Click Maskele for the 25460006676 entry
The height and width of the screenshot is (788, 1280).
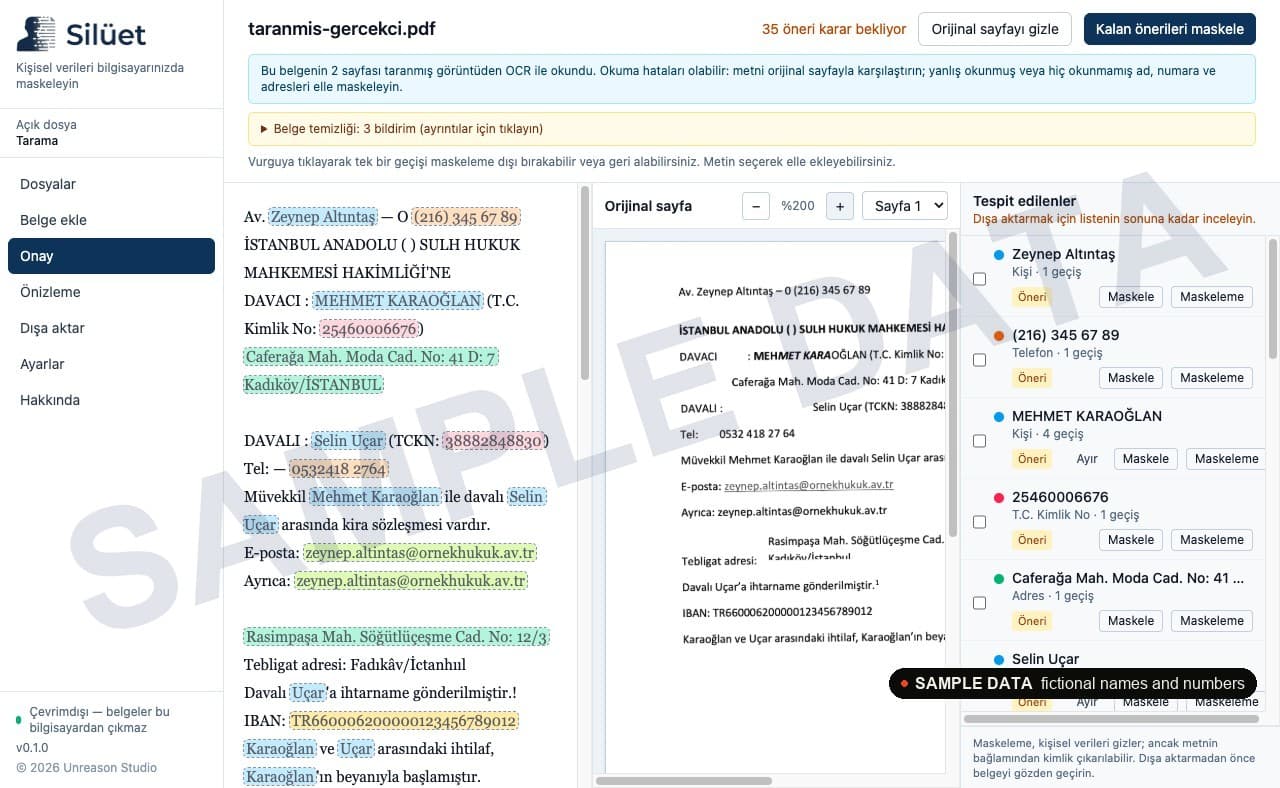pos(1131,540)
